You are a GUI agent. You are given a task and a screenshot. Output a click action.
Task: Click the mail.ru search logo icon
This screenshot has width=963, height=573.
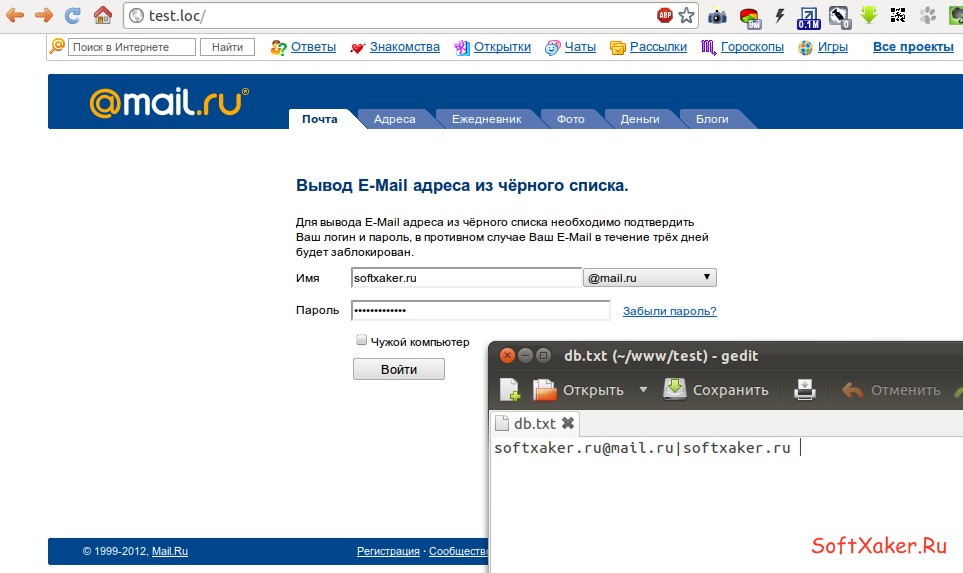click(x=57, y=46)
